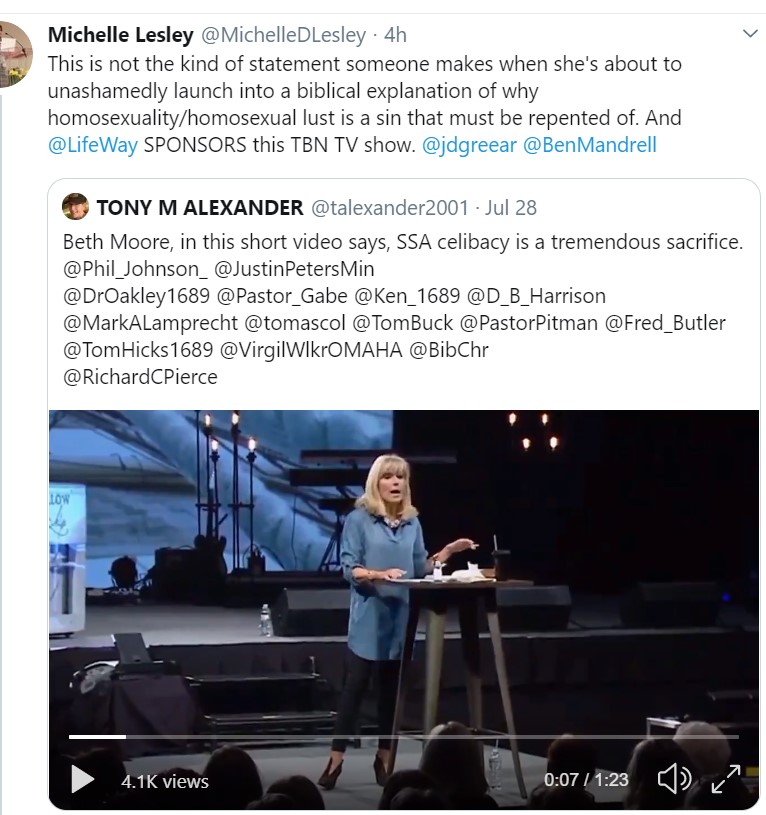This screenshot has height=815, width=766.
Task: Play the embedded video
Action: click(82, 780)
